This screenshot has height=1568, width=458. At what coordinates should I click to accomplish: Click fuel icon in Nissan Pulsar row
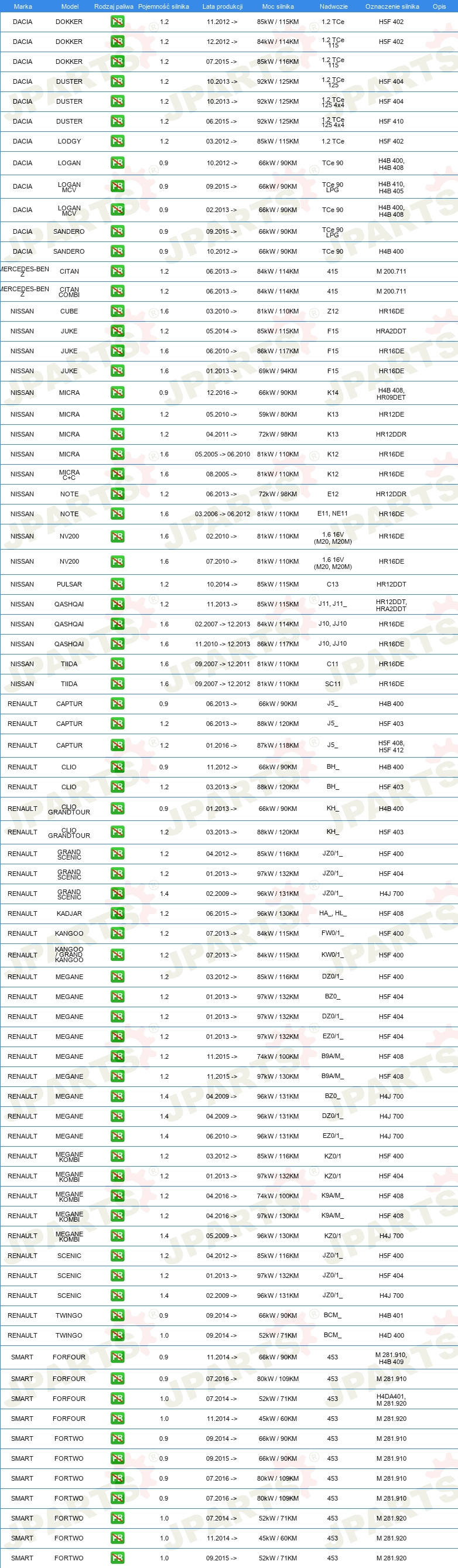(x=117, y=584)
